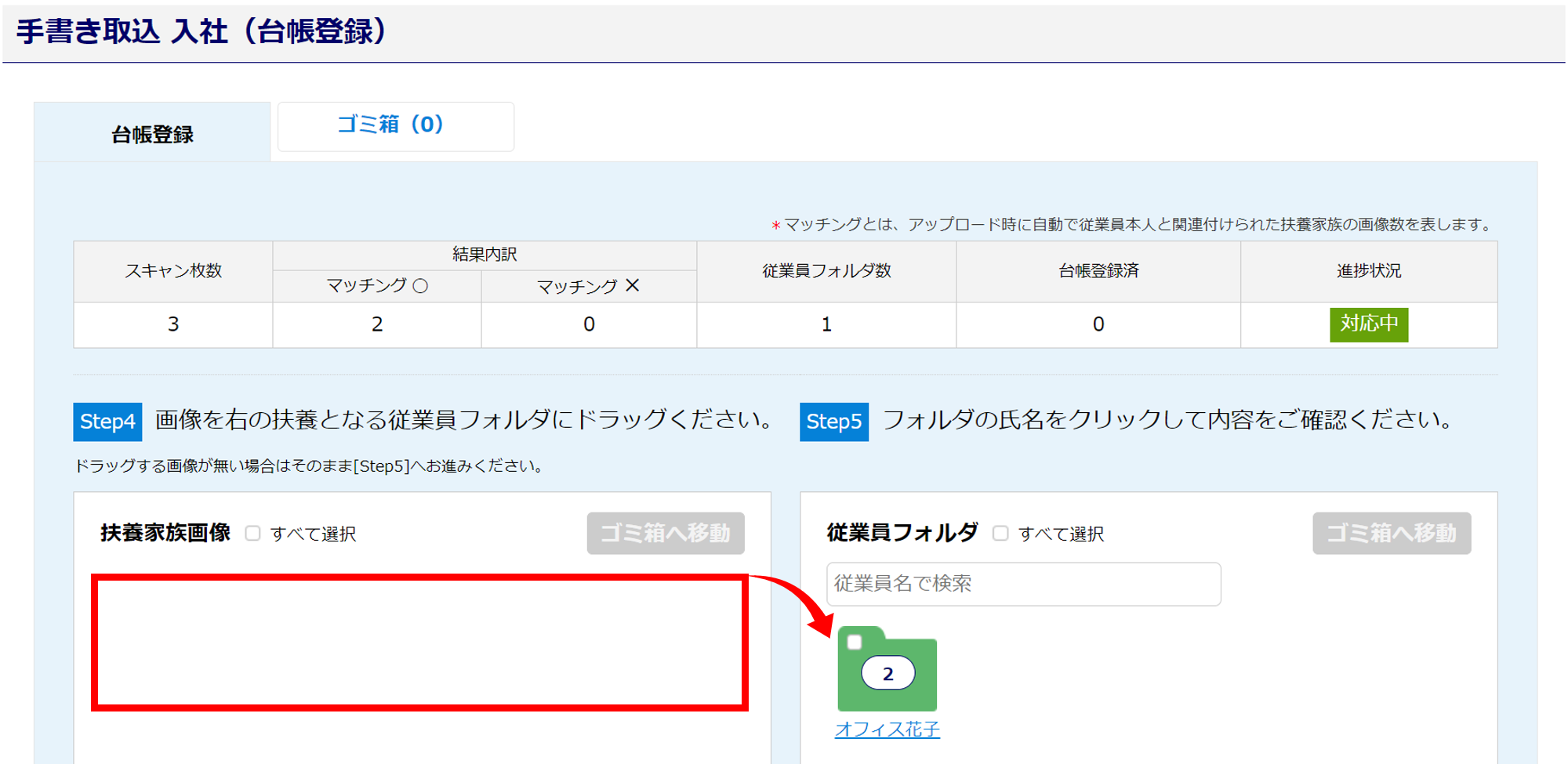Screen dimensions: 1568x764
Task: Click the empty red-outlined dependent image area
Action: click(x=419, y=643)
